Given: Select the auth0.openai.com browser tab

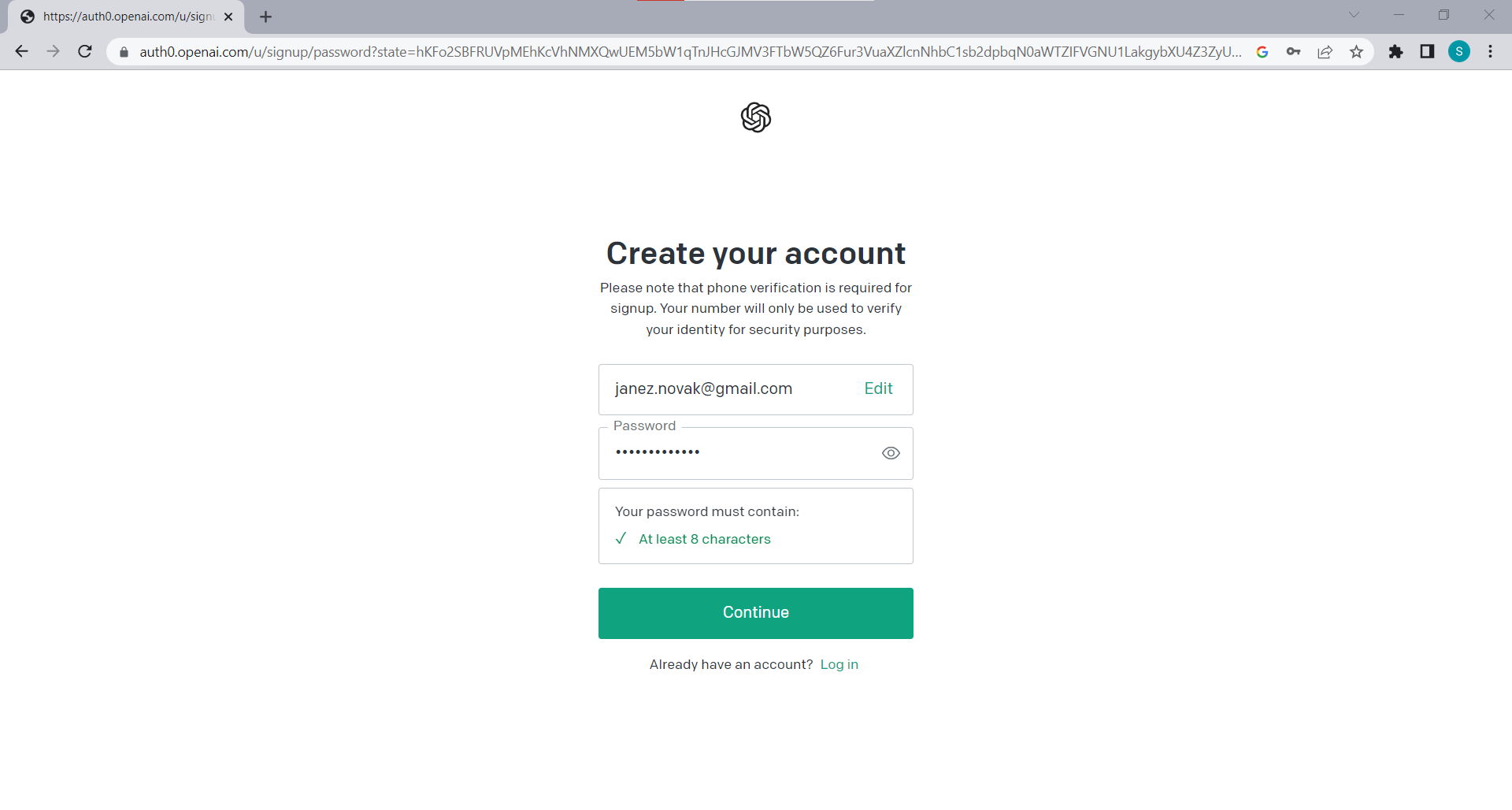Looking at the screenshot, I should pyautogui.click(x=127, y=17).
